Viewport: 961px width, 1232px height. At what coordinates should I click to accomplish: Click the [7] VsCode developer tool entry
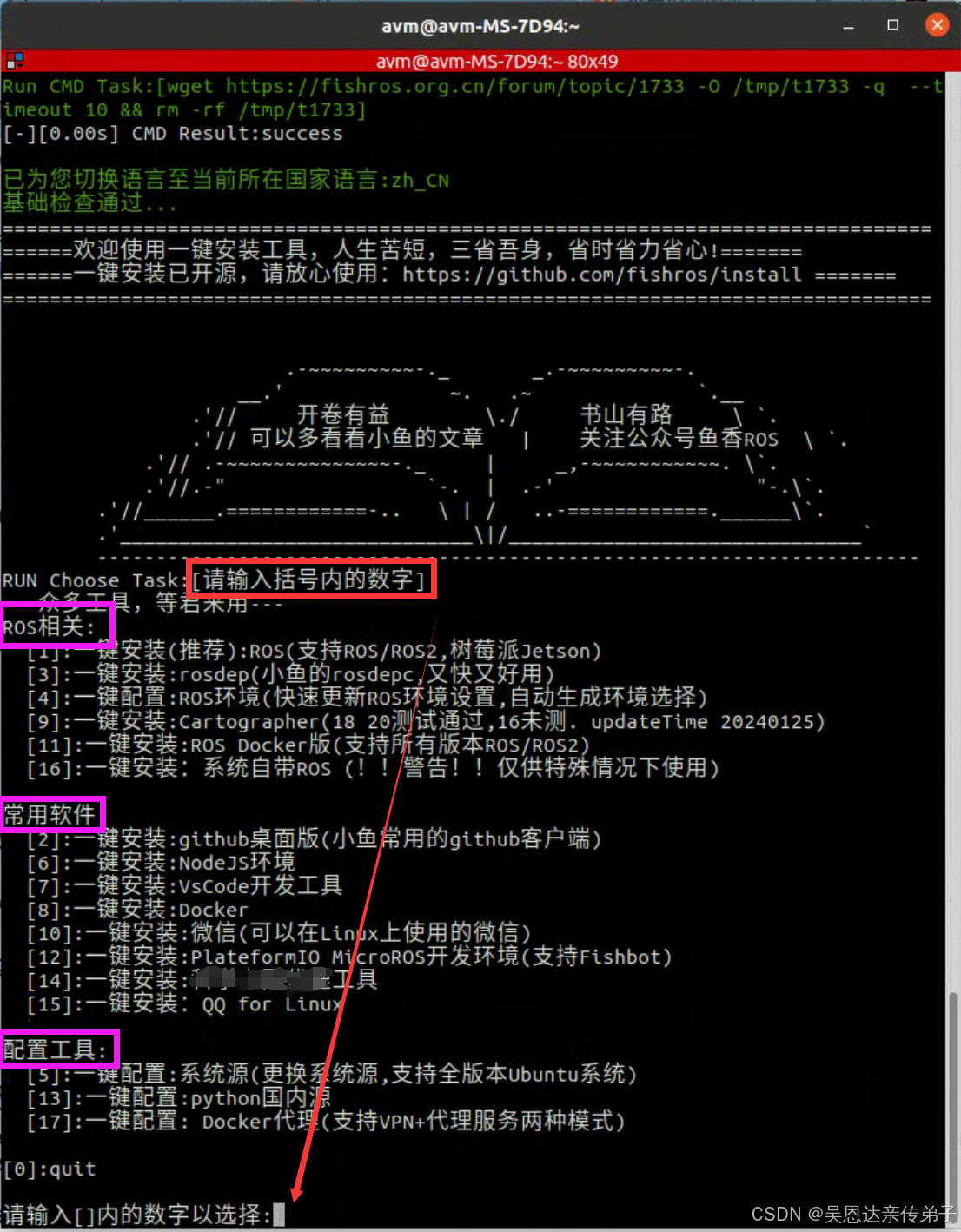point(184,885)
